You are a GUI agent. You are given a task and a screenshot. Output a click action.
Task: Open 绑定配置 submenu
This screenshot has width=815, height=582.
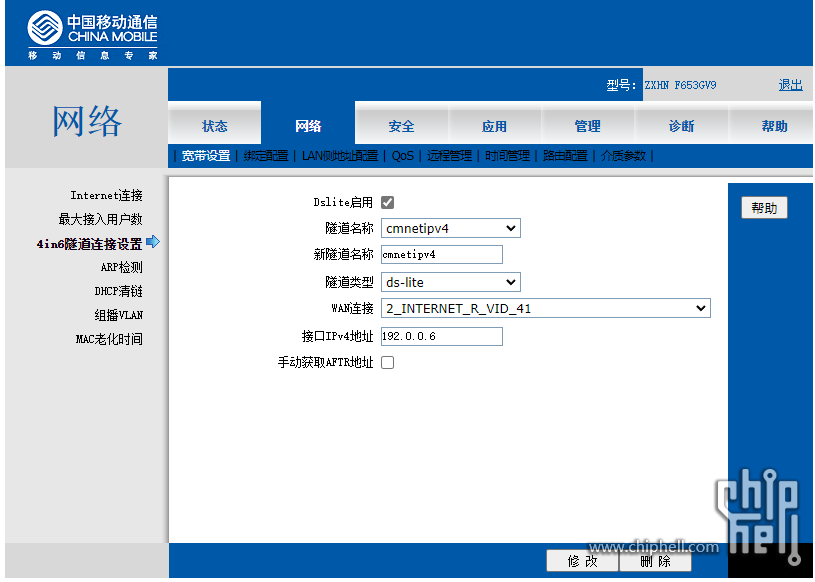pyautogui.click(x=266, y=155)
